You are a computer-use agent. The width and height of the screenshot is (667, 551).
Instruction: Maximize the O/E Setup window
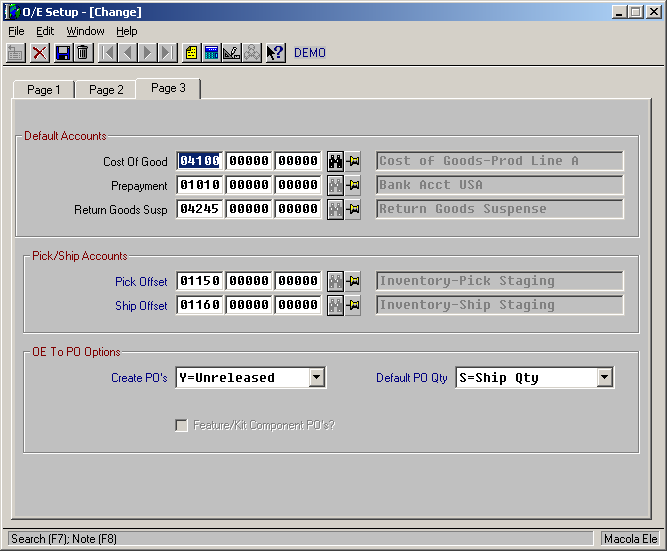click(x=636, y=12)
